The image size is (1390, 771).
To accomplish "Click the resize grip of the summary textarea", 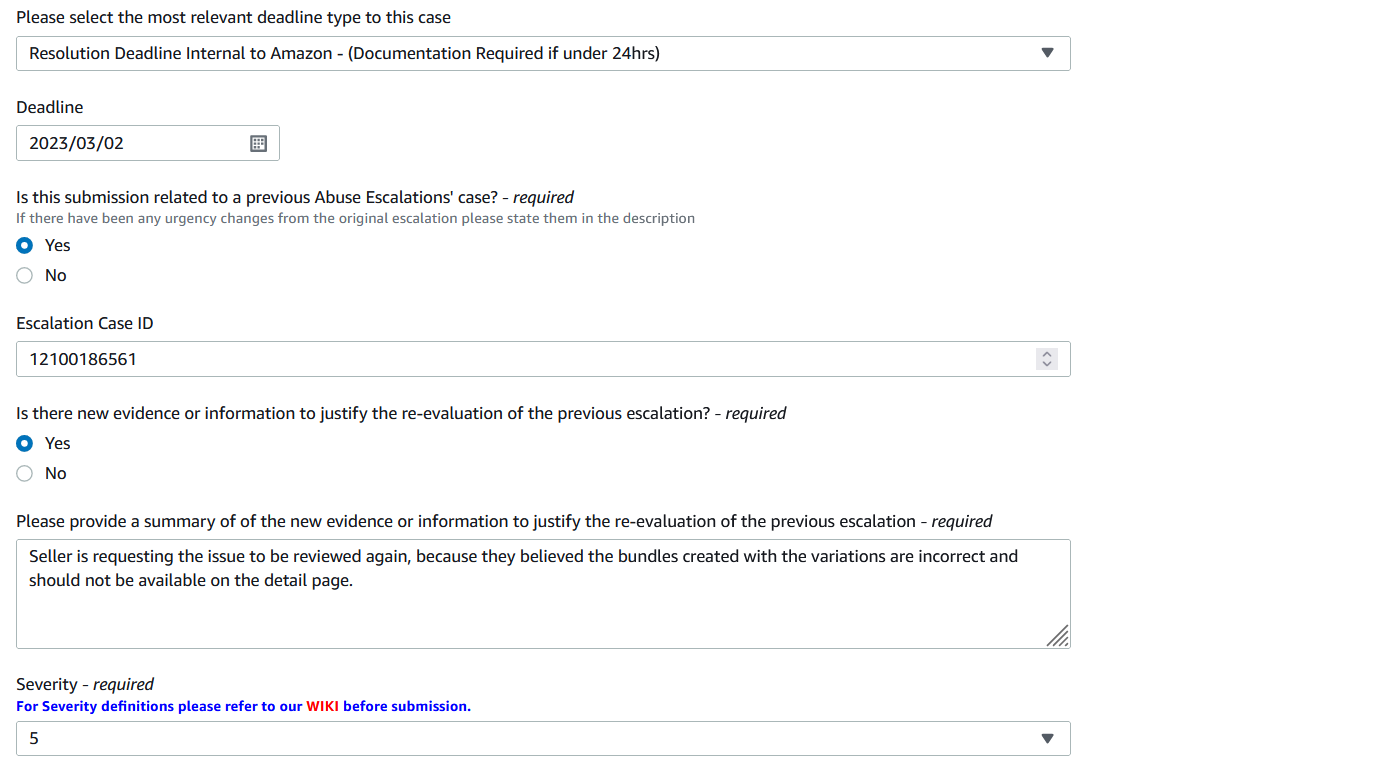I will point(1057,636).
